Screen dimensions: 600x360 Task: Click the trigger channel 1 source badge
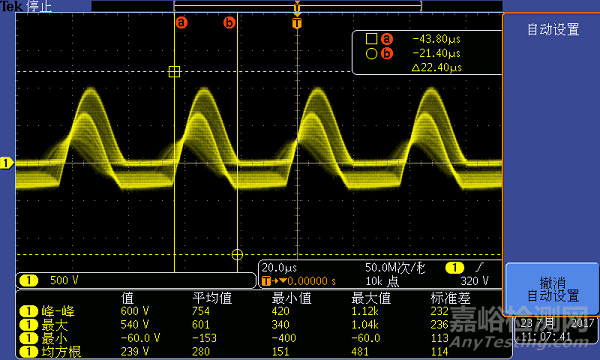[455, 267]
